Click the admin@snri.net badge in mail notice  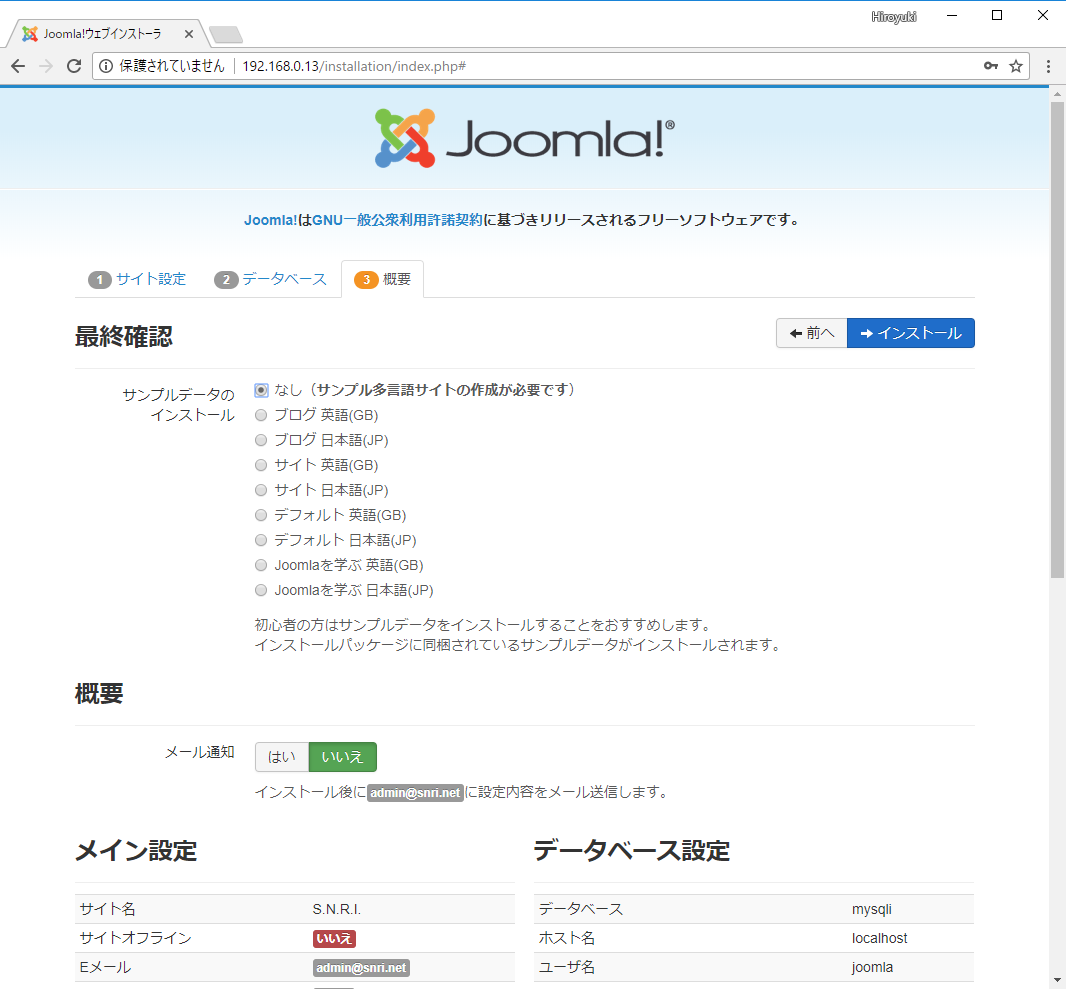tap(415, 793)
